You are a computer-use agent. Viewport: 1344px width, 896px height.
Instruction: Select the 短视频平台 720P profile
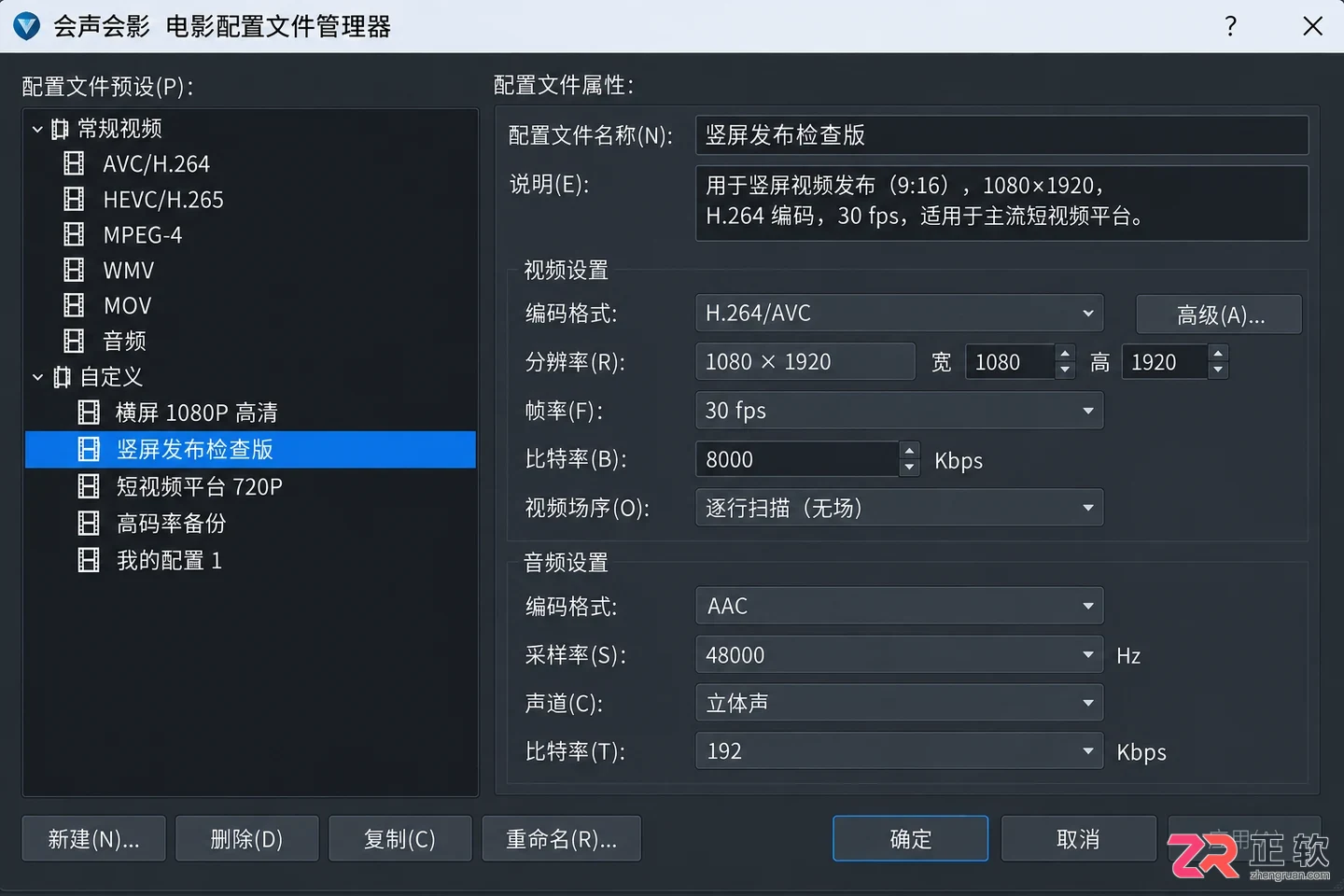point(199,486)
